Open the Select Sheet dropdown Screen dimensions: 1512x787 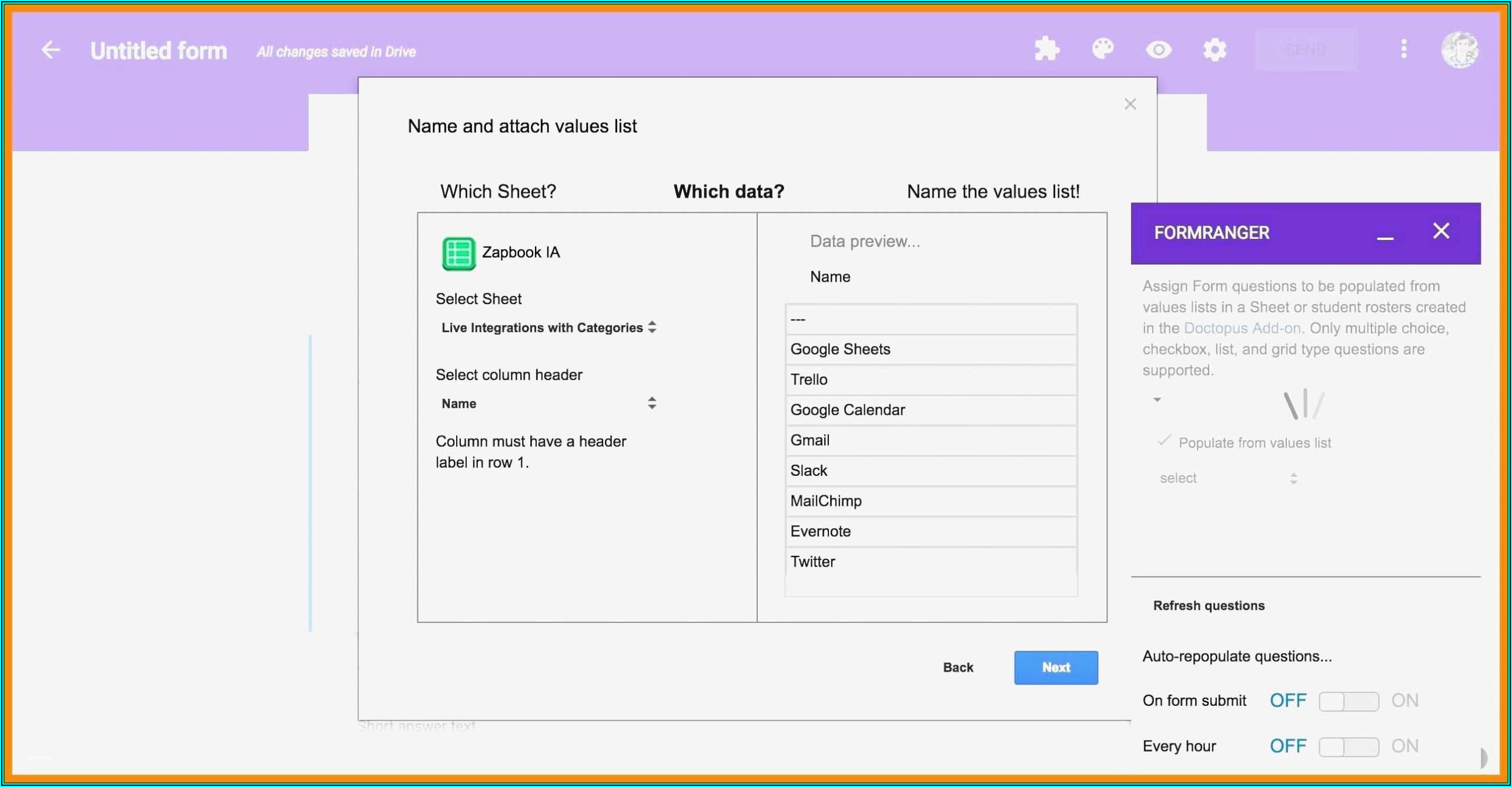tap(548, 328)
